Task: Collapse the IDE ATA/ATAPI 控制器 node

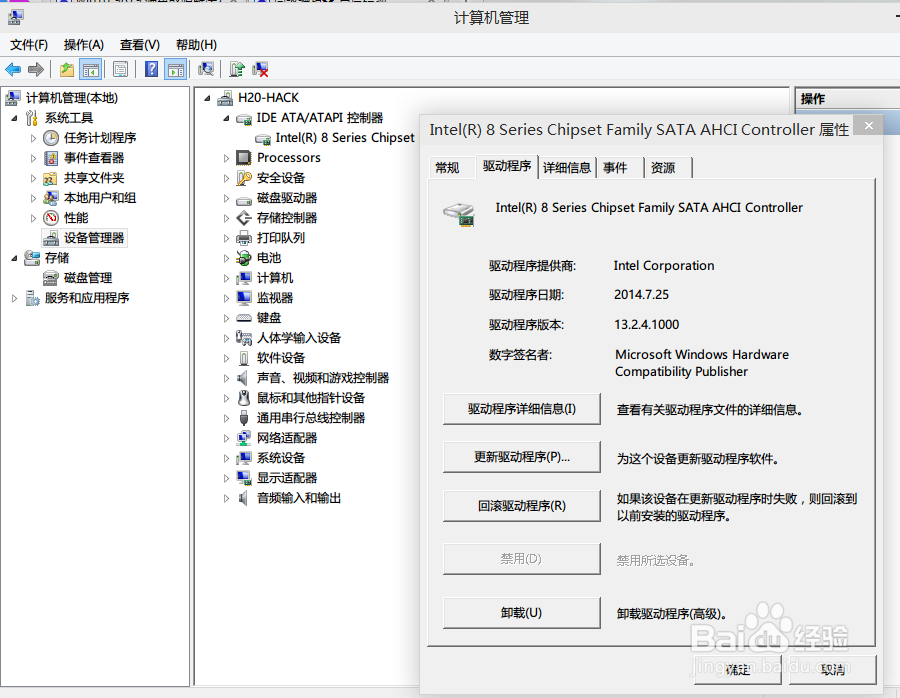Action: click(x=225, y=117)
